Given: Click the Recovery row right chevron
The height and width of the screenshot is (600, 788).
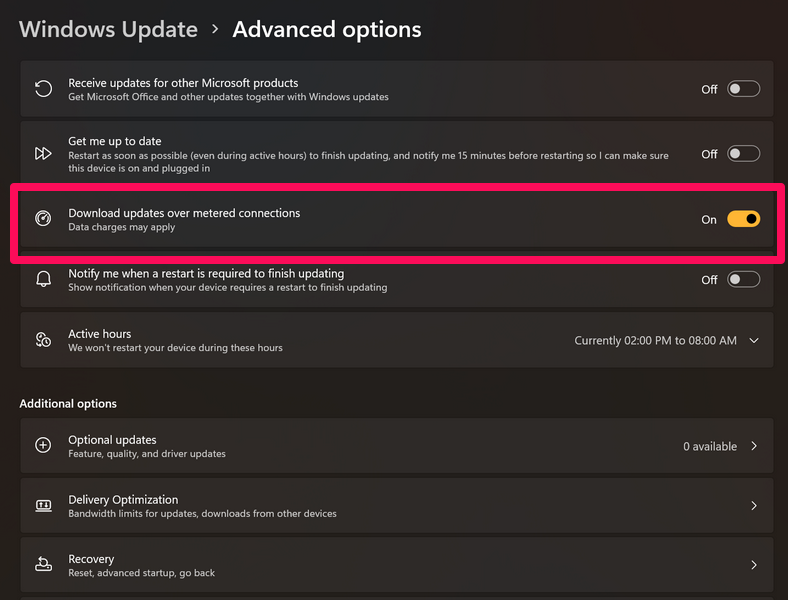Looking at the screenshot, I should [x=754, y=565].
